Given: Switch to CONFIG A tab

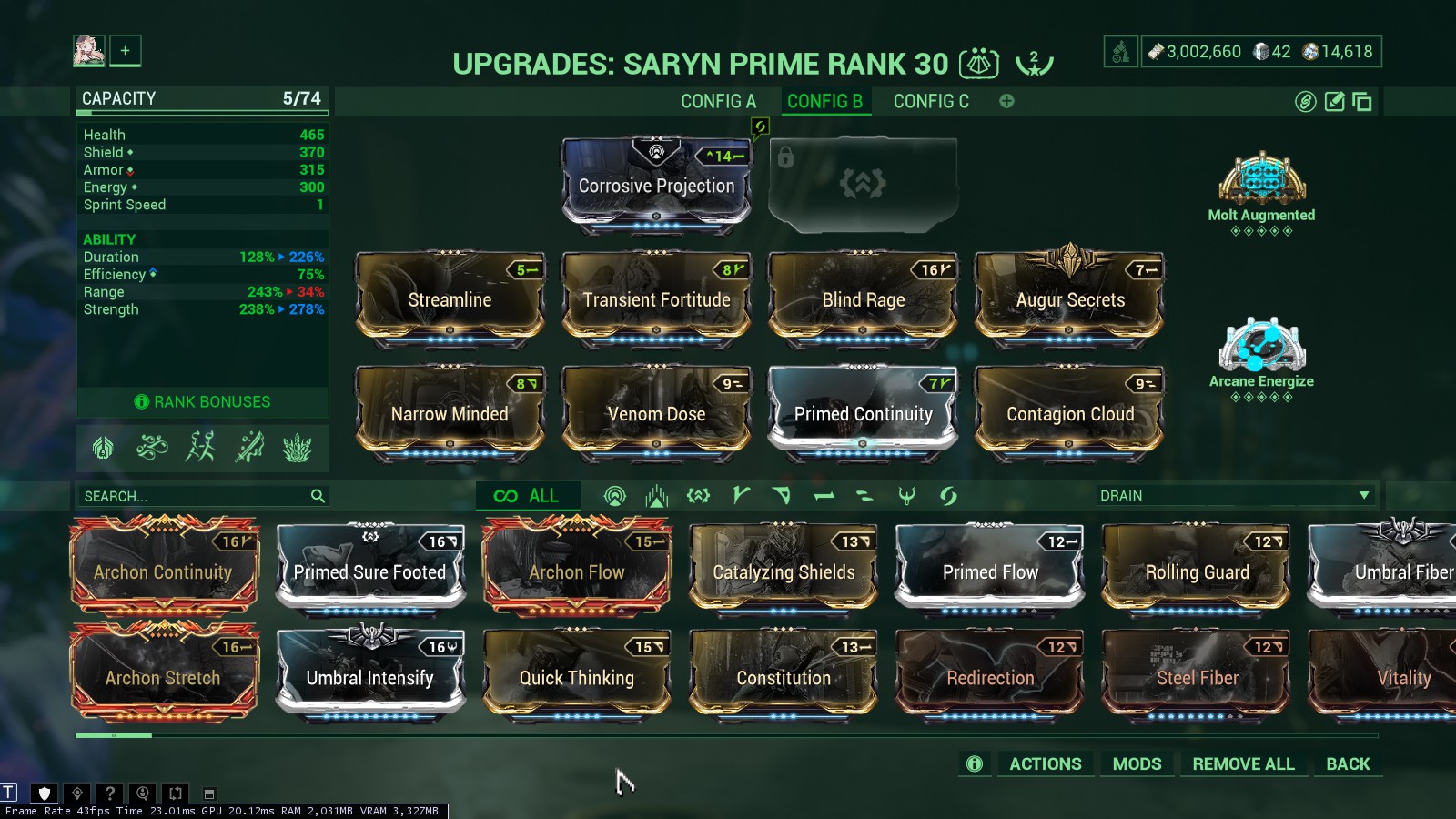Looking at the screenshot, I should point(718,101).
